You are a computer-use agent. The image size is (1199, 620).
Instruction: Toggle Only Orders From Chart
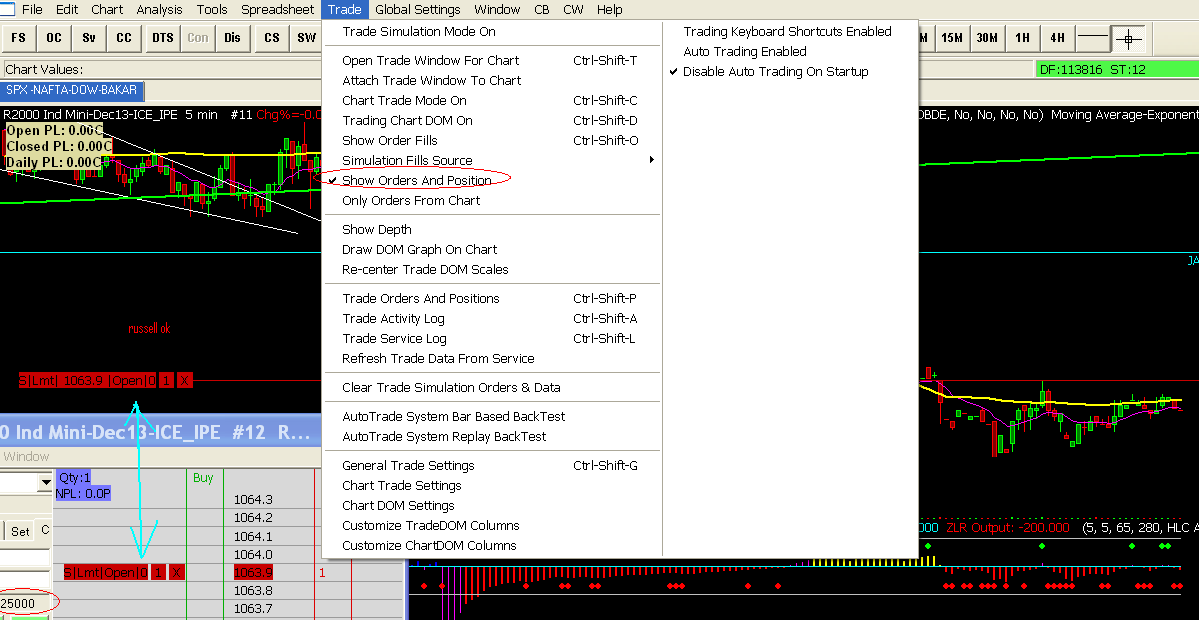492,200
